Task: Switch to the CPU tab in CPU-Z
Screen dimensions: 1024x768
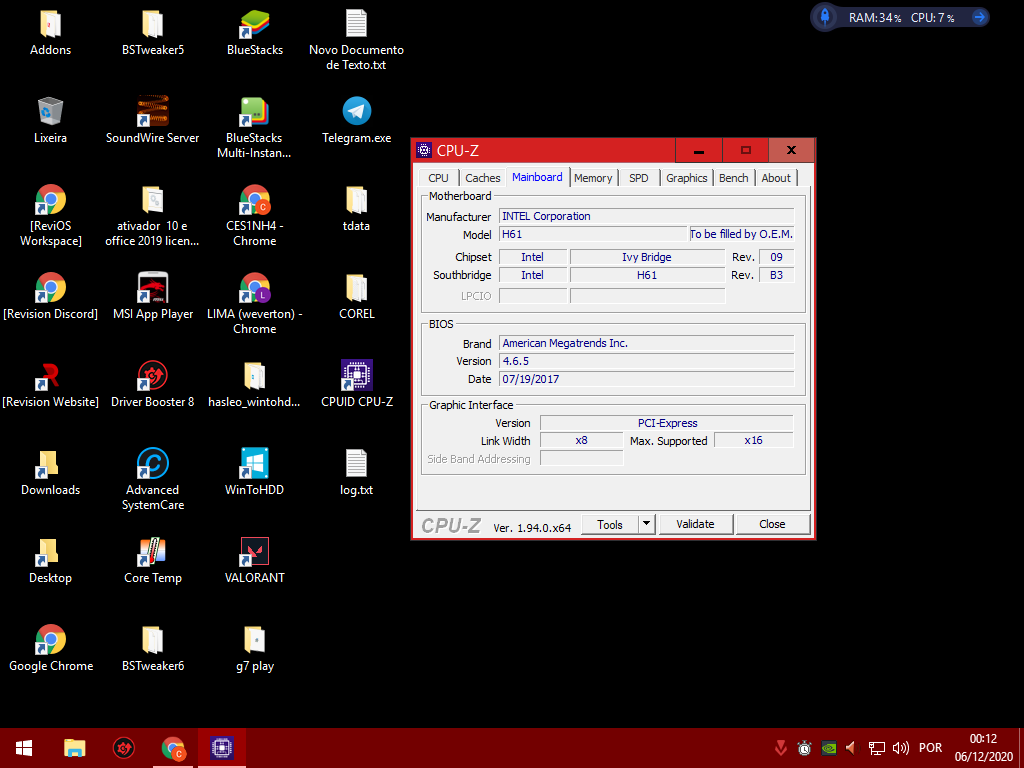Action: coord(438,178)
